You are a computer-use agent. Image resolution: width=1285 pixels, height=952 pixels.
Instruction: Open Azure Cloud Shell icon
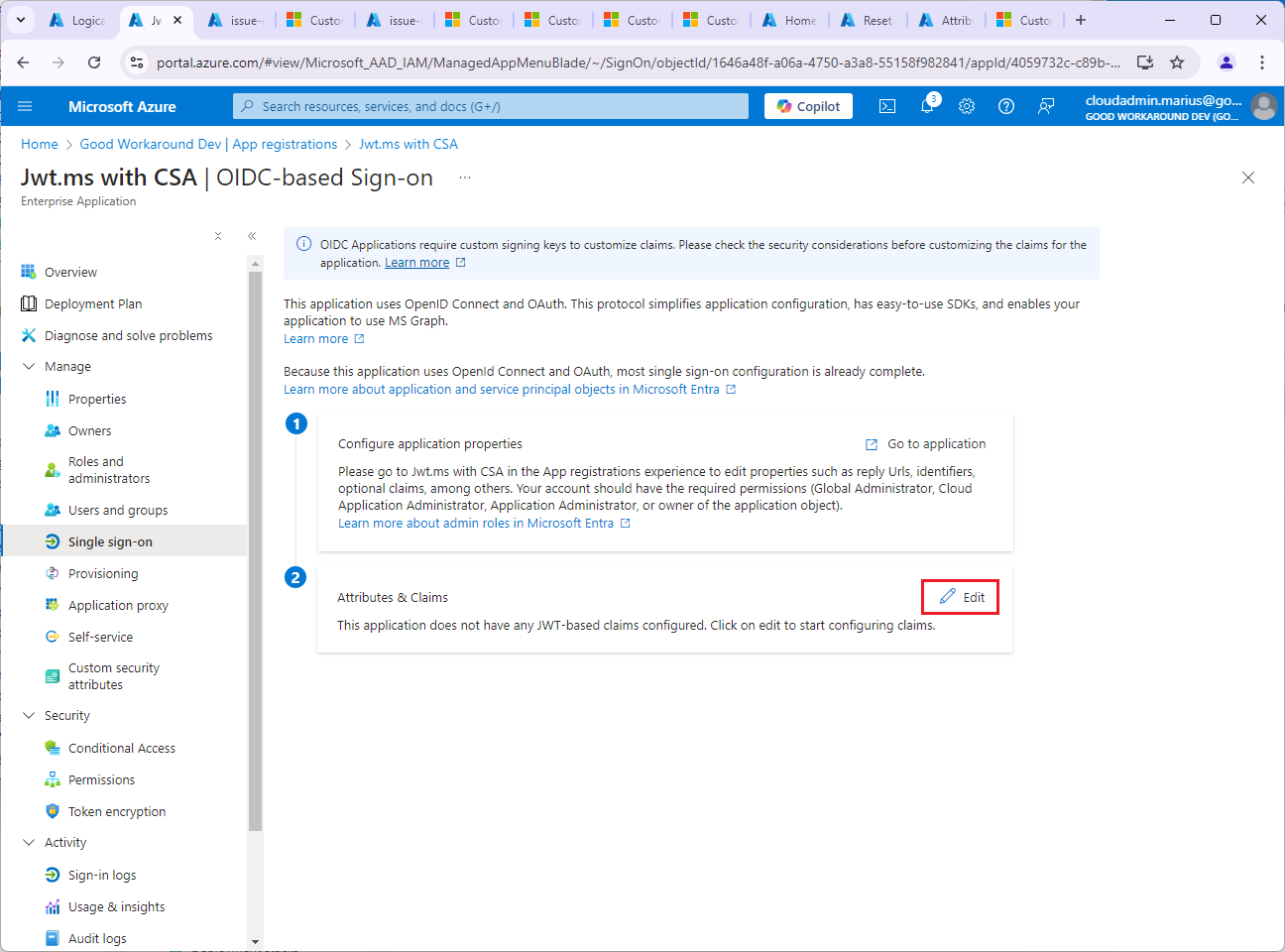(x=887, y=106)
